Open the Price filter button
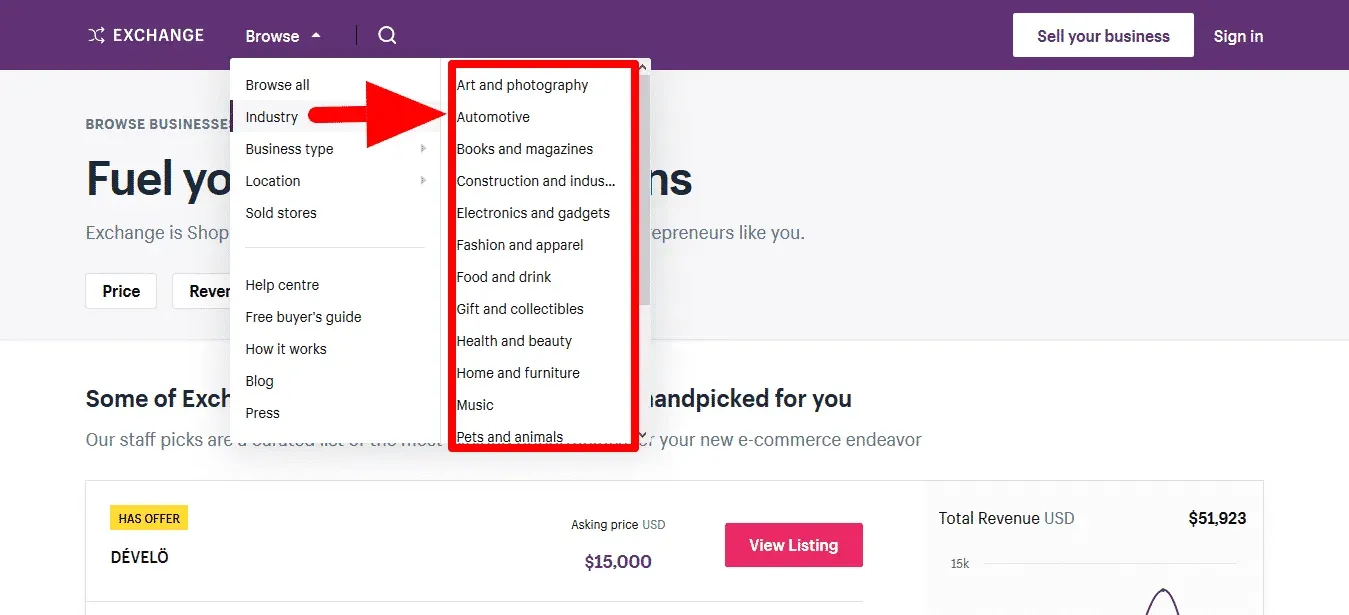The width and height of the screenshot is (1349, 615). click(121, 291)
